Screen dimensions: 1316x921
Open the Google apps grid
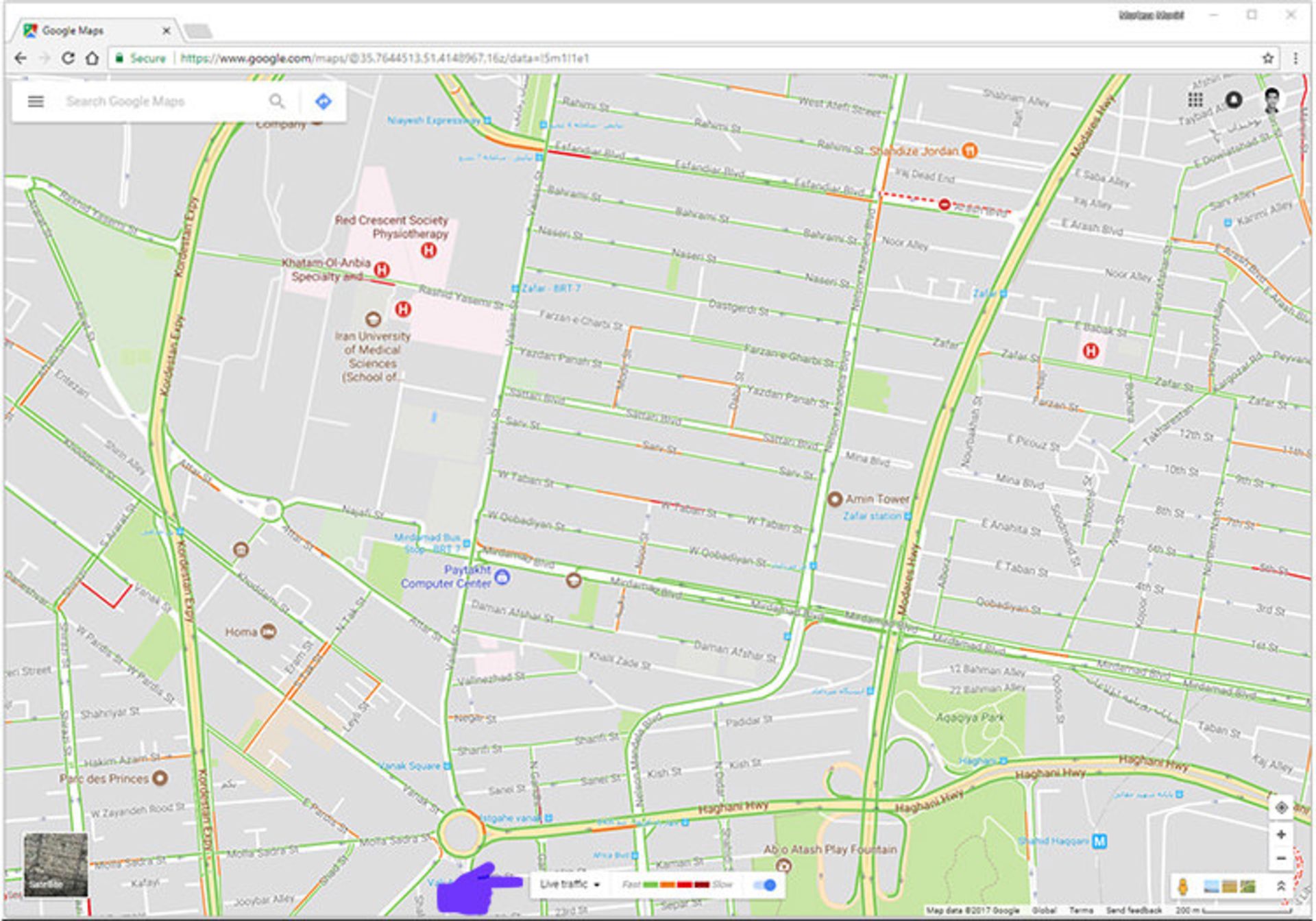pyautogui.click(x=1195, y=100)
